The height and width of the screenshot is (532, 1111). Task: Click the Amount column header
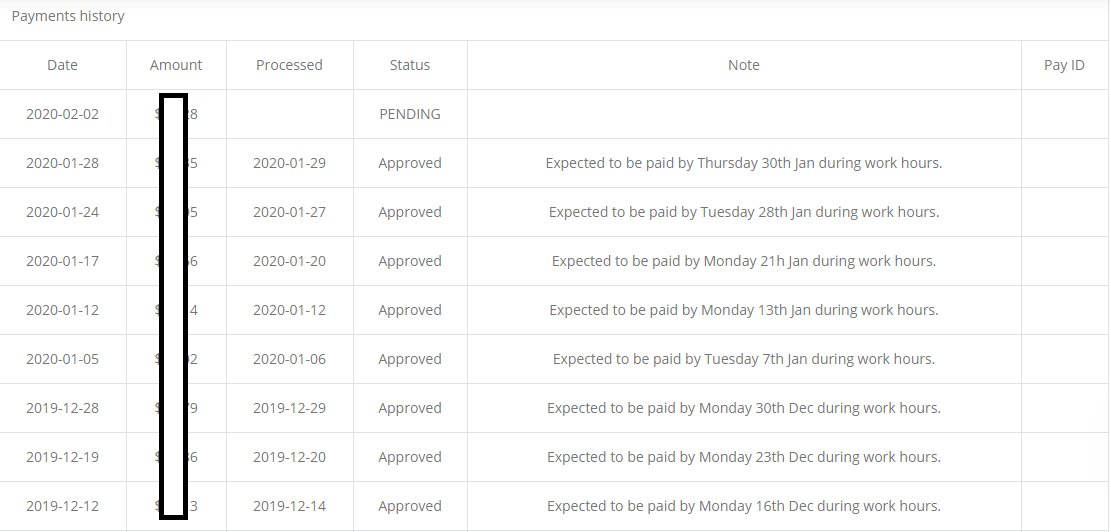(176, 65)
